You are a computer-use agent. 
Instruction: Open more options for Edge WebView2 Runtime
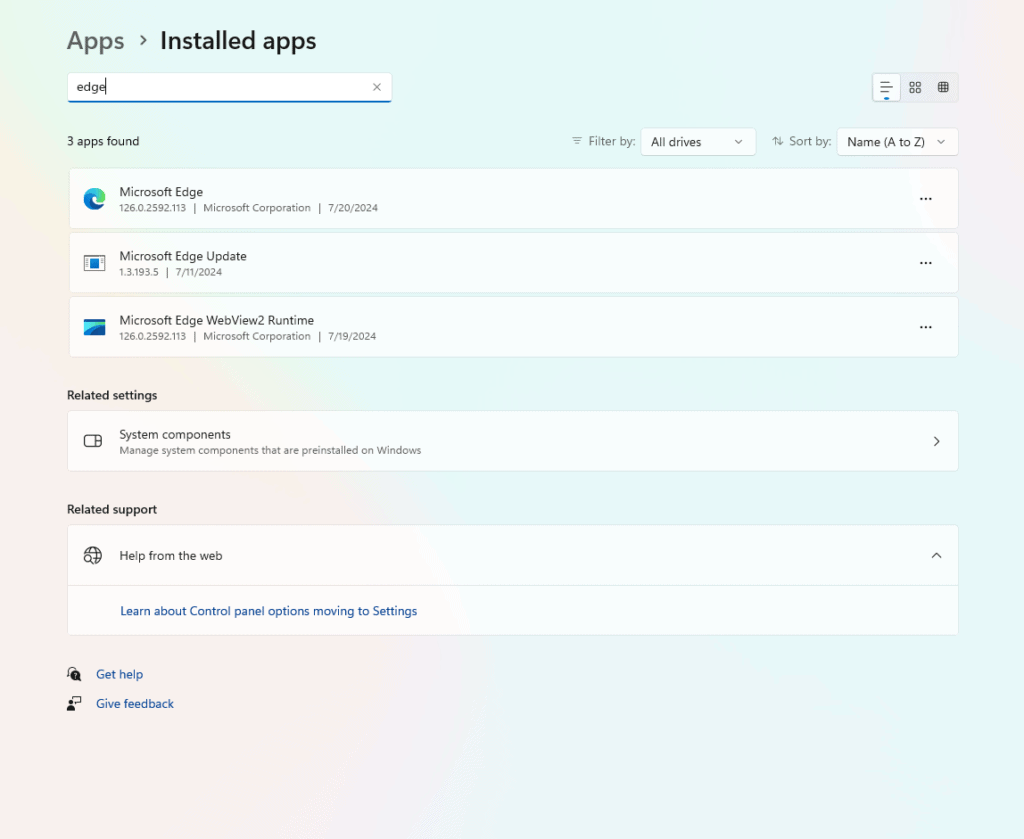click(x=925, y=327)
